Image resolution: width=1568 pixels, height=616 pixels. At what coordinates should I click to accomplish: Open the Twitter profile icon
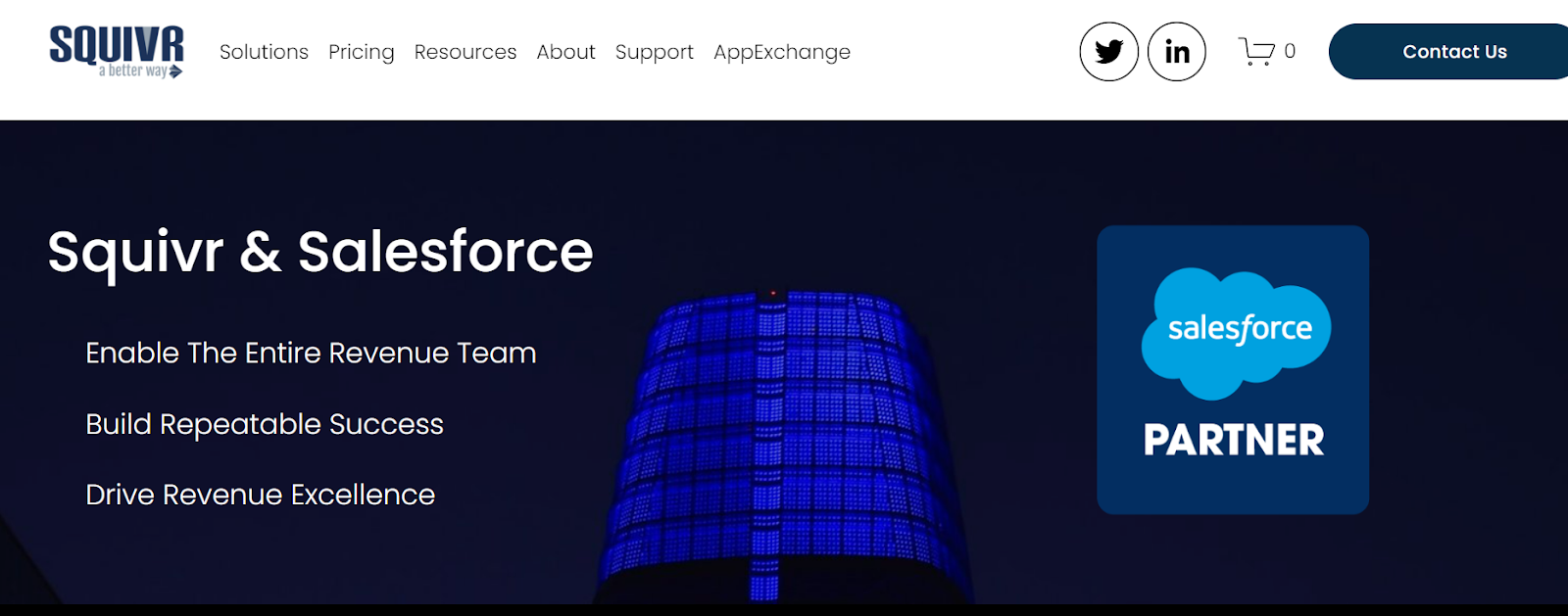coord(1108,52)
